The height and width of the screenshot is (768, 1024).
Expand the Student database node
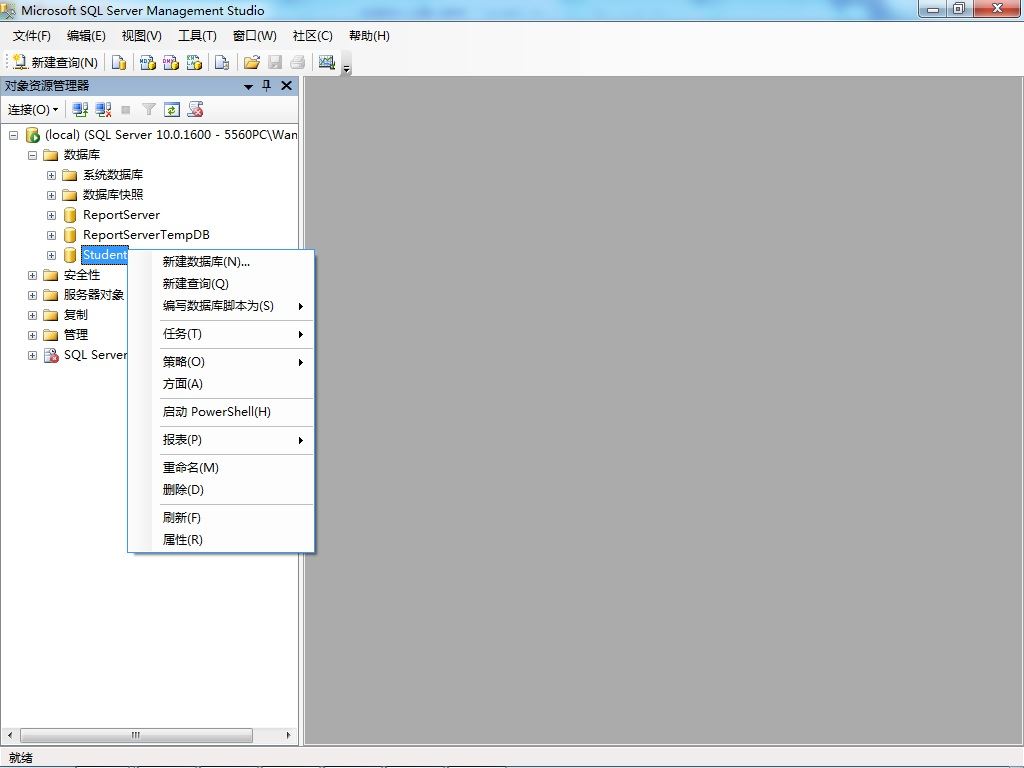(x=51, y=255)
